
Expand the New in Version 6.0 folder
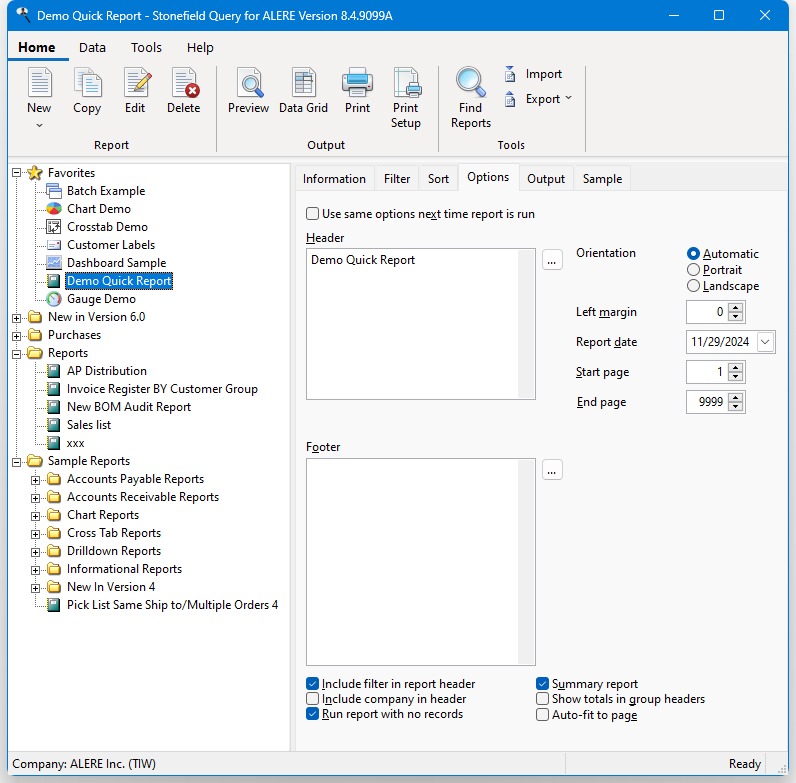click(17, 318)
